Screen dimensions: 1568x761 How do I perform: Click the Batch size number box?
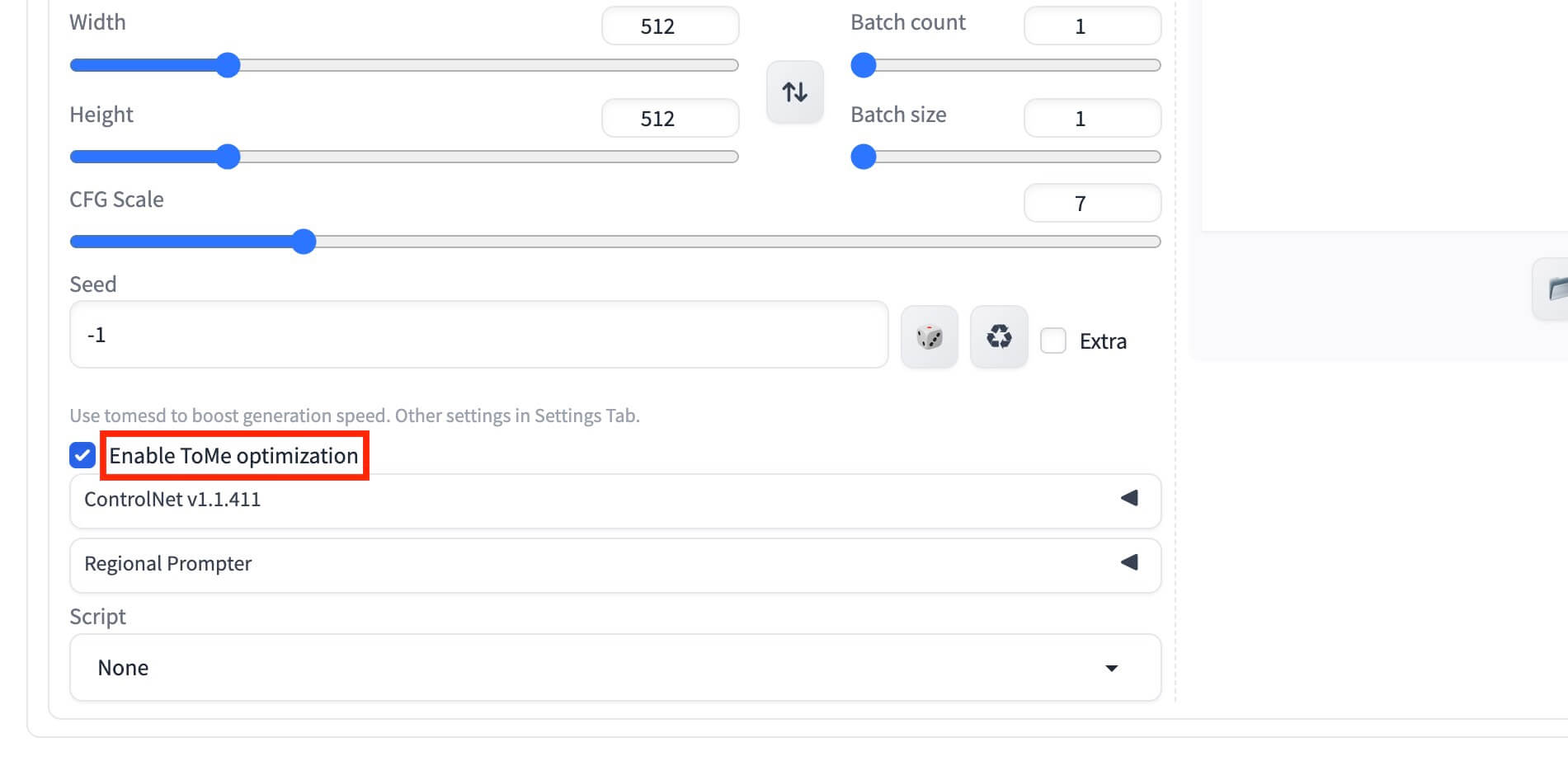coord(1091,119)
